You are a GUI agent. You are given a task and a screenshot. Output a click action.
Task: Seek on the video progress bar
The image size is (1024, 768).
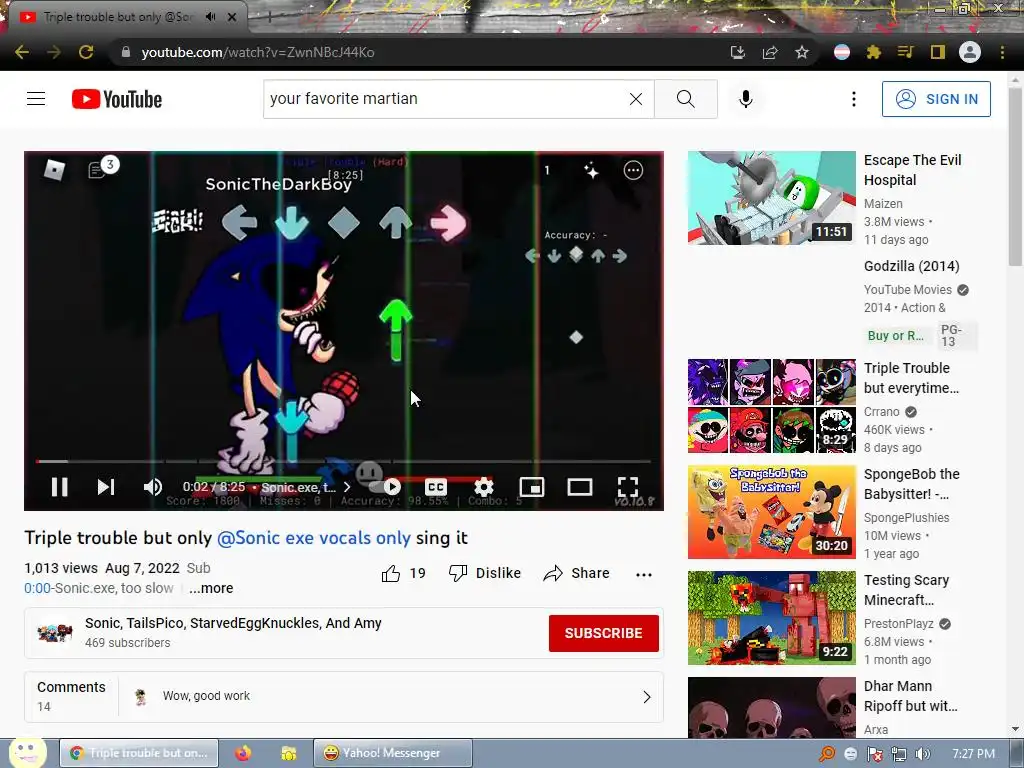coord(344,462)
